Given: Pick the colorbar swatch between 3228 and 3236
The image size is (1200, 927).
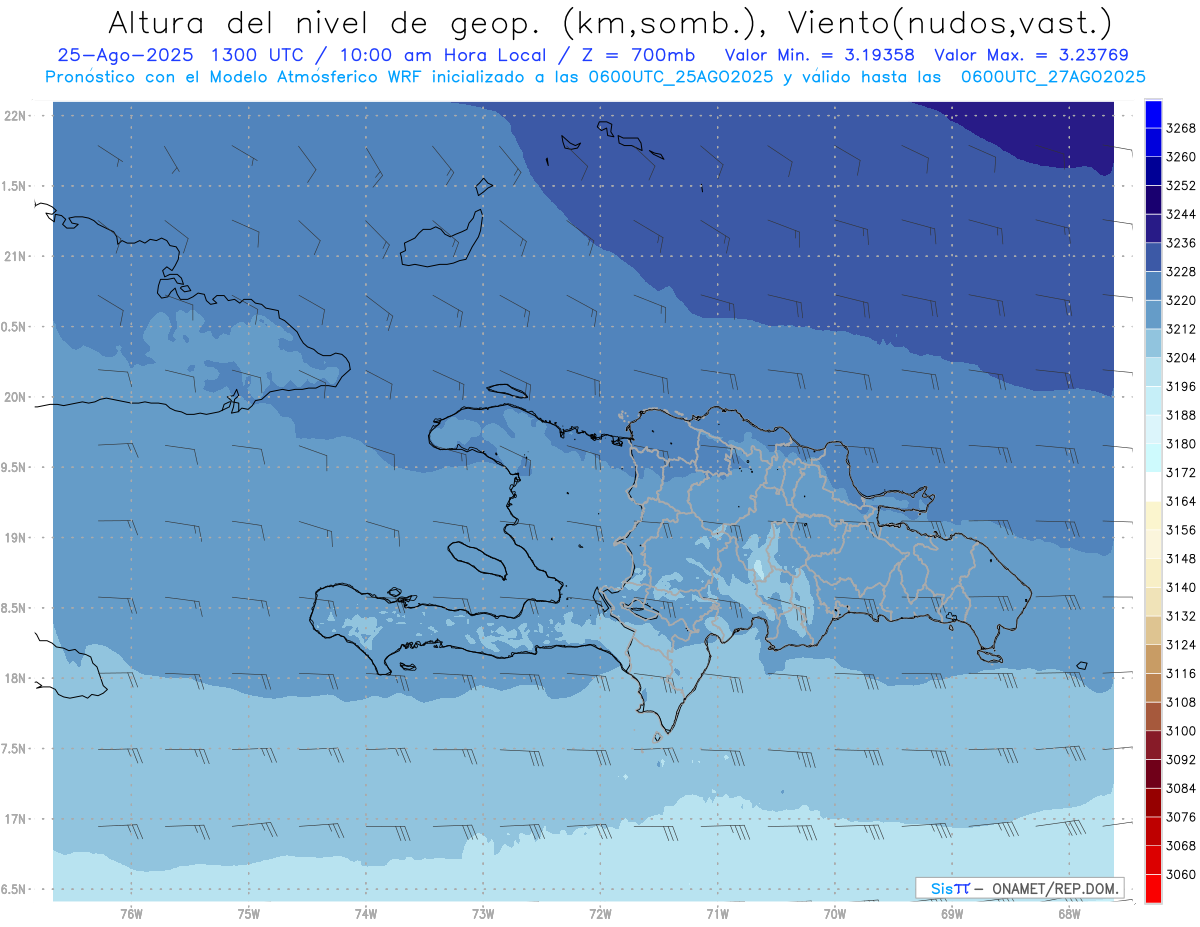Looking at the screenshot, I should coord(1153,257).
